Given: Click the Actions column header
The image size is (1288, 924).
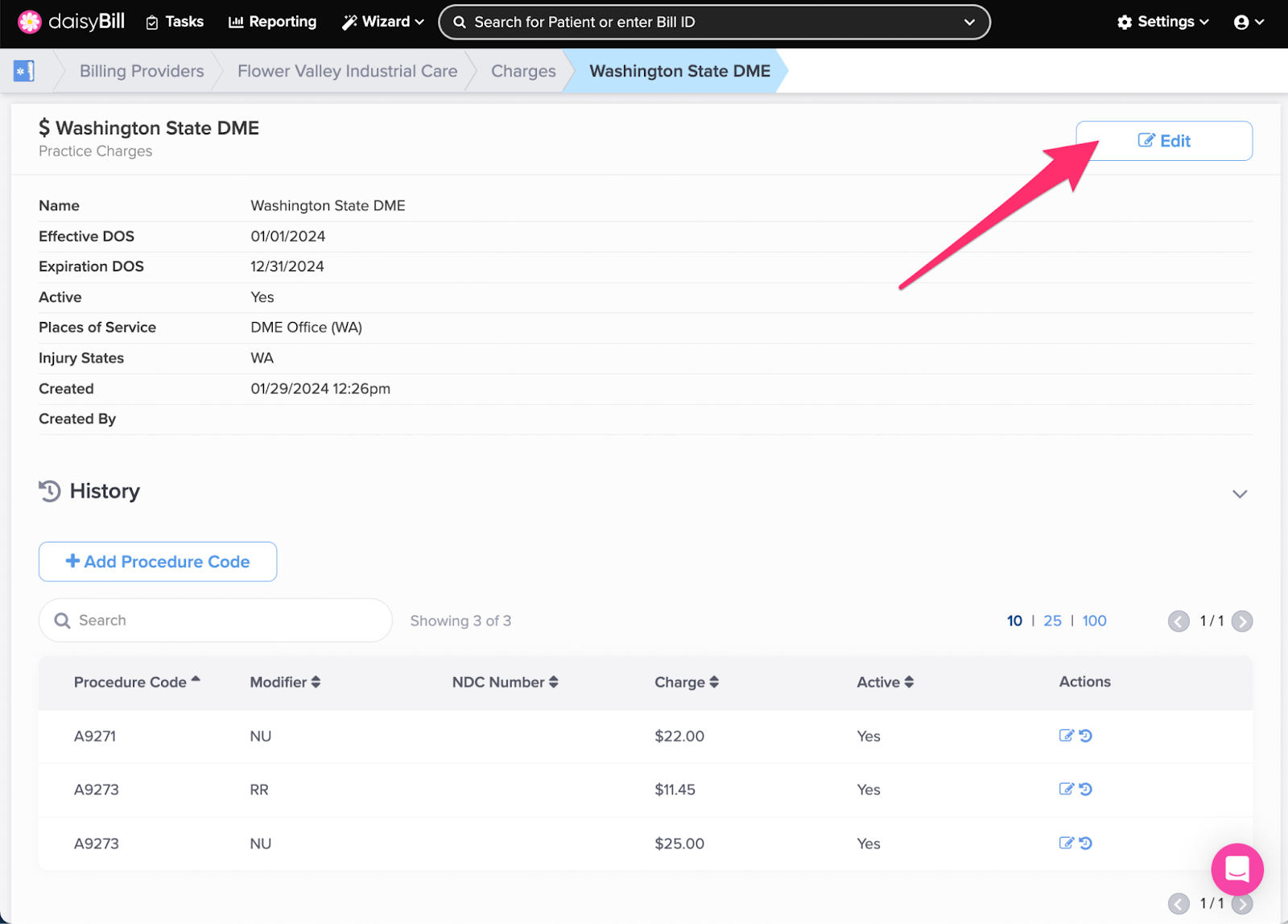Looking at the screenshot, I should pos(1085,682).
